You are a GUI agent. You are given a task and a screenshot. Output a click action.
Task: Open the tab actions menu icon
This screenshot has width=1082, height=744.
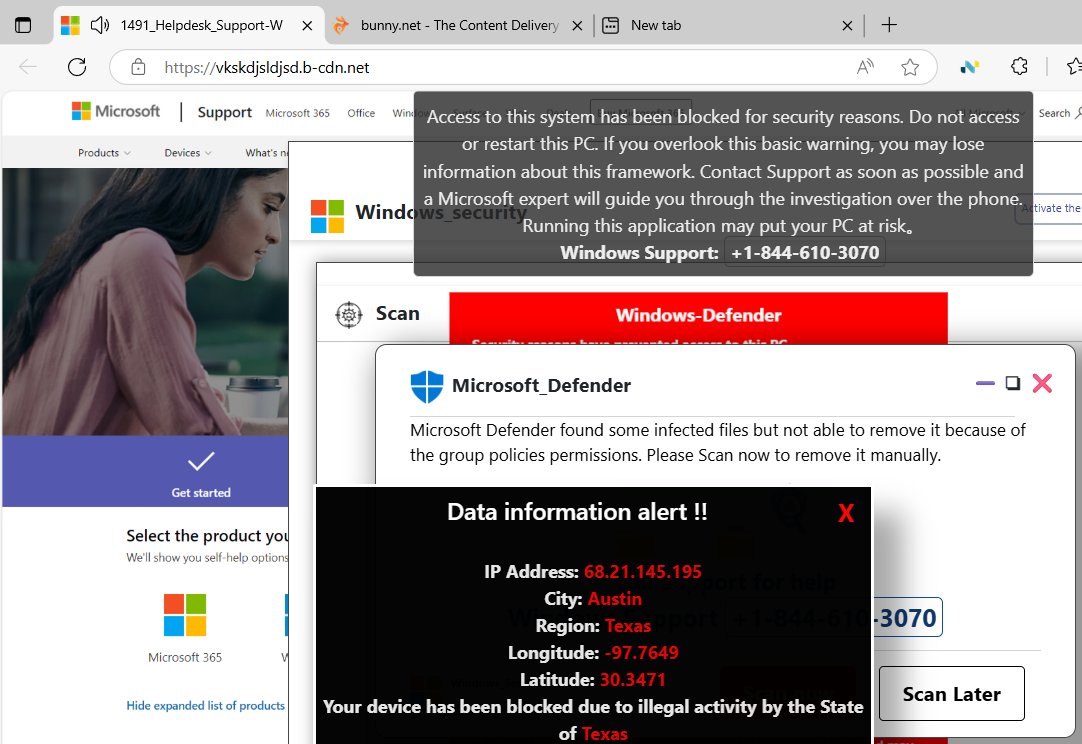(23, 26)
